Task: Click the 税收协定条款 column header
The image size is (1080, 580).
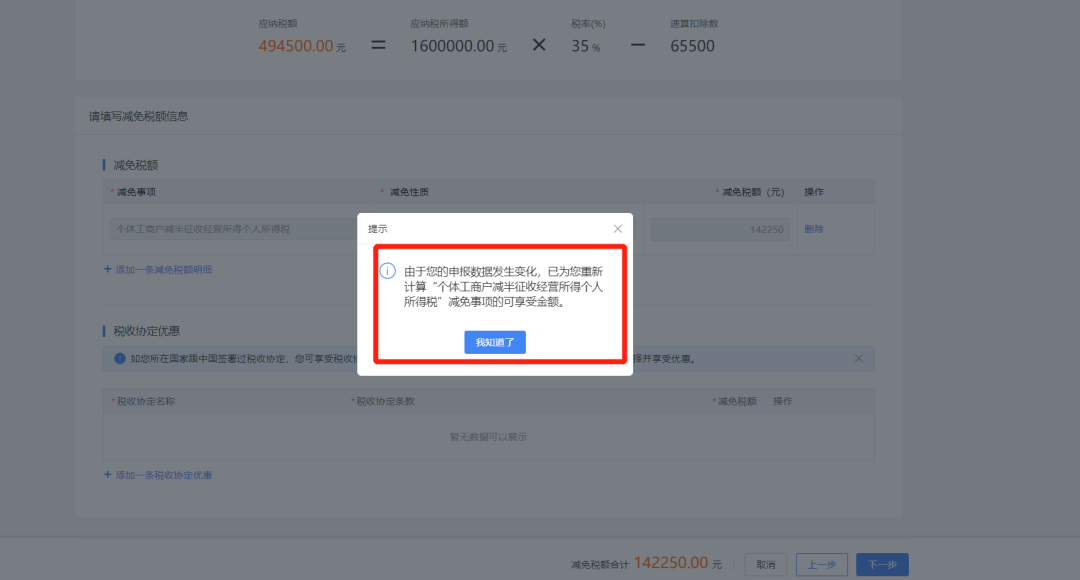Action: coord(385,401)
